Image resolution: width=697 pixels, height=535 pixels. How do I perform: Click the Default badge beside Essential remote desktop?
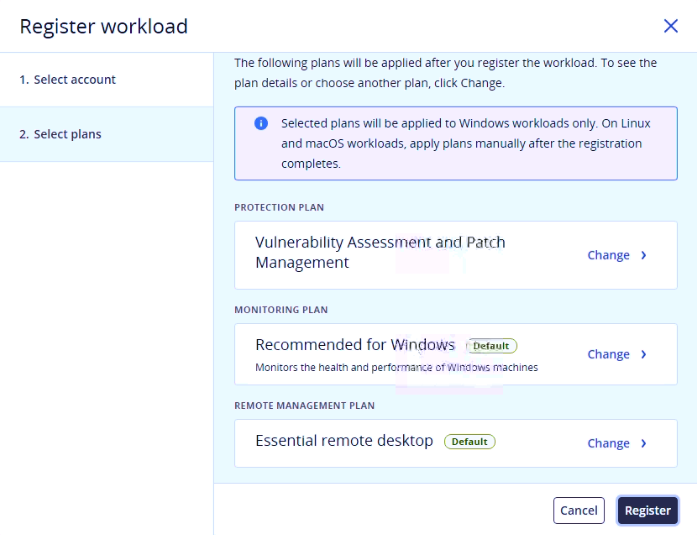click(x=469, y=442)
